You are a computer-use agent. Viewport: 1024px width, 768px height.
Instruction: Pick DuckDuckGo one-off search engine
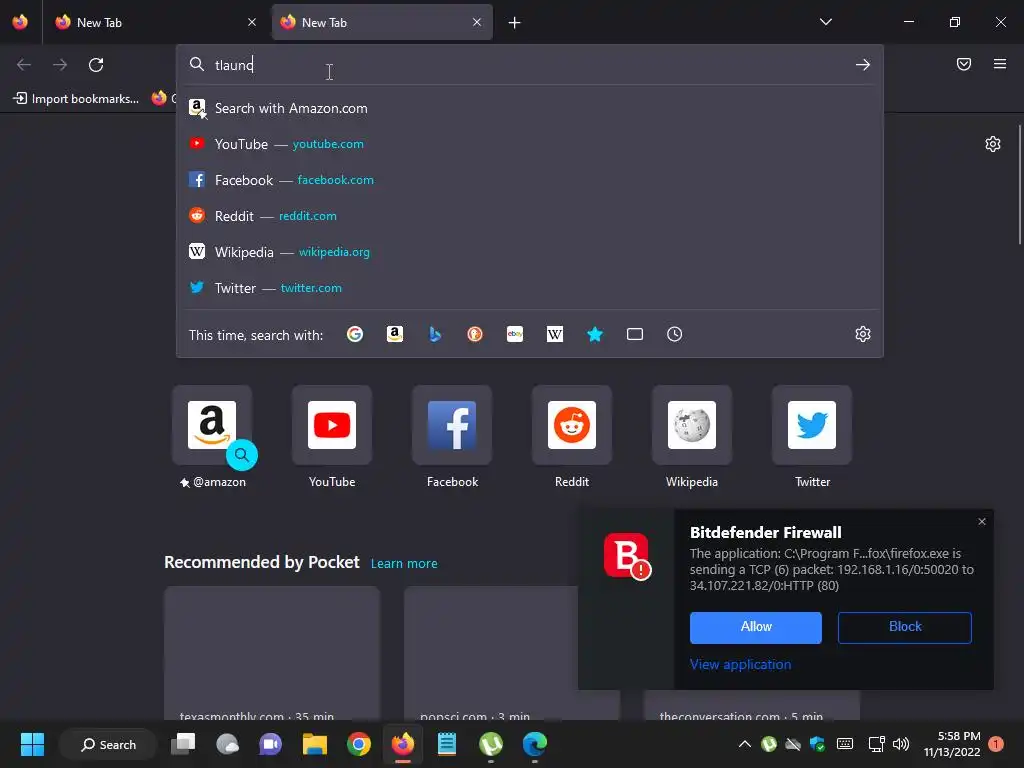(x=475, y=334)
